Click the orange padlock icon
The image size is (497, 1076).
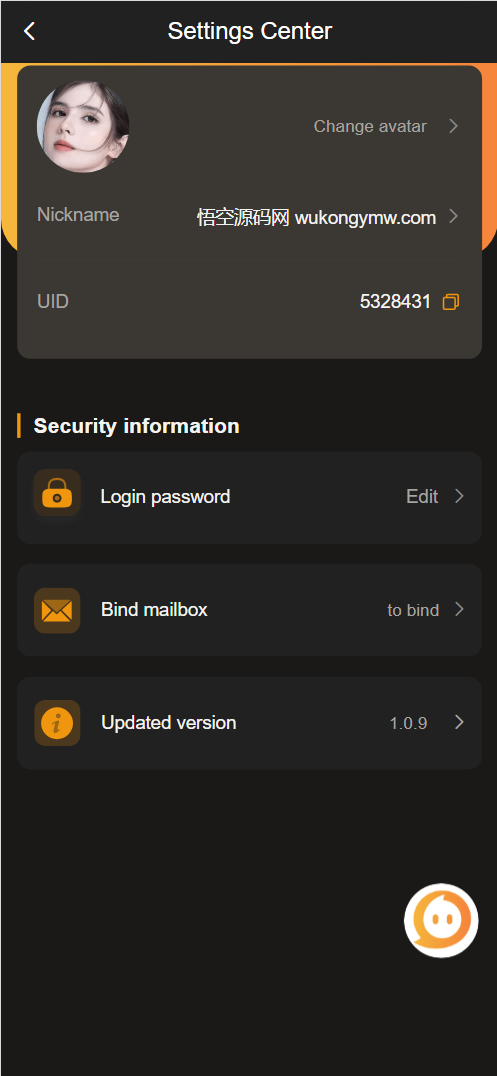[x=57, y=493]
